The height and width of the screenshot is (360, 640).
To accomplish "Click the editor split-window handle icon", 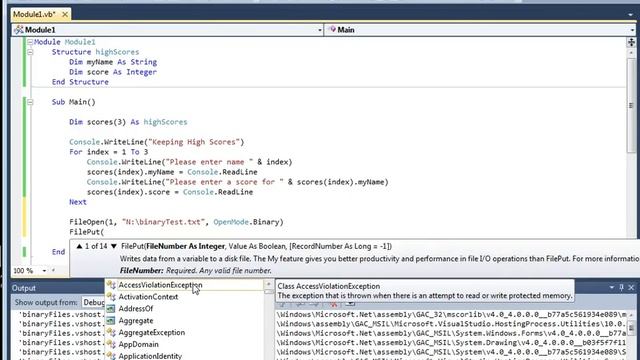I will pyautogui.click(x=631, y=42).
